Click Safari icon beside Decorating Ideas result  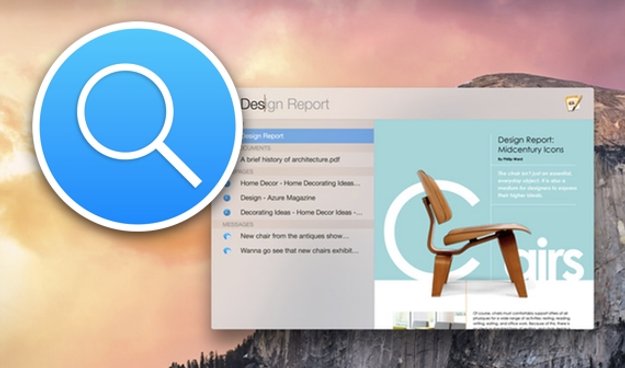[227, 213]
